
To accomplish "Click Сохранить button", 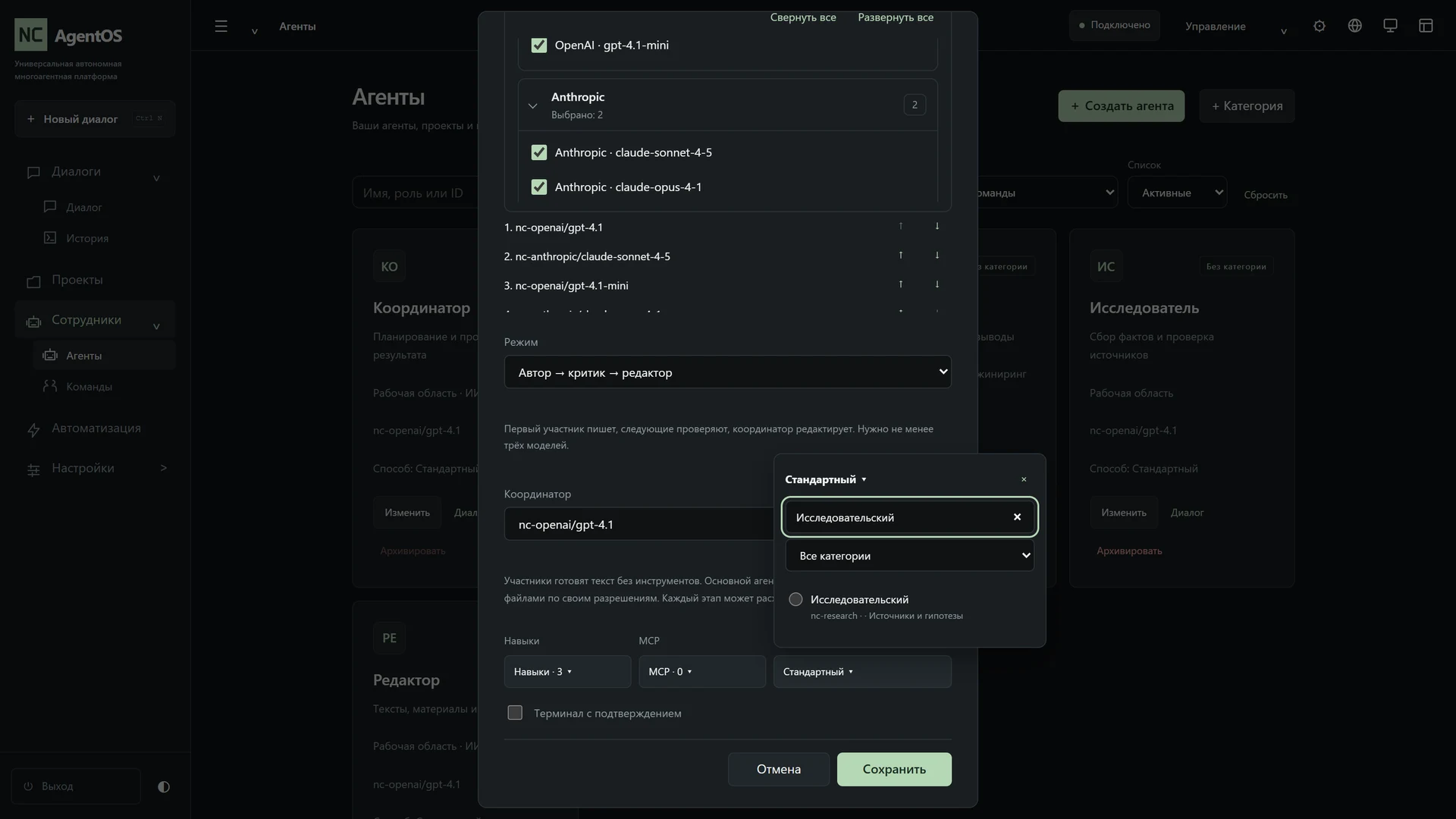I will pyautogui.click(x=894, y=769).
